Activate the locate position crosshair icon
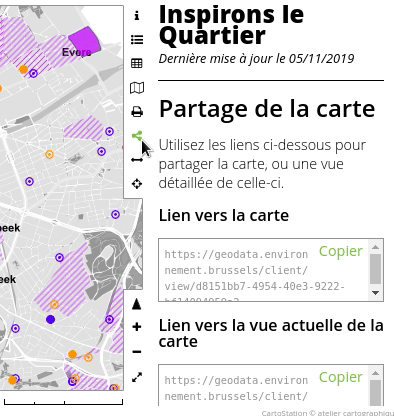Screen dimensions: 394x416 click(x=137, y=184)
